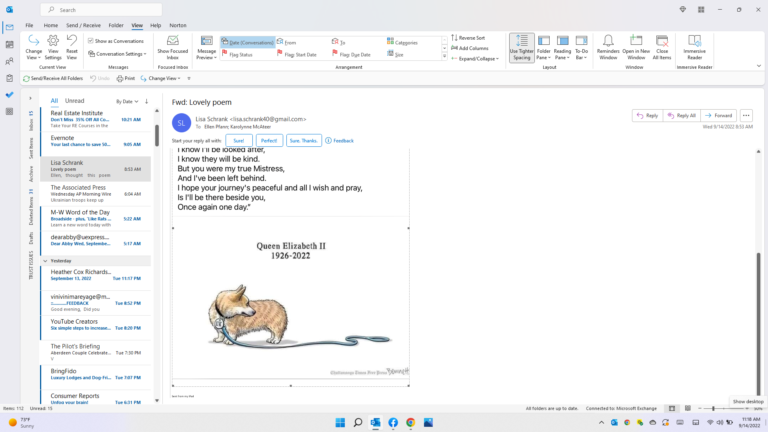This screenshot has width=768, height=432.
Task: Open View Settings gear
Action: click(53, 48)
